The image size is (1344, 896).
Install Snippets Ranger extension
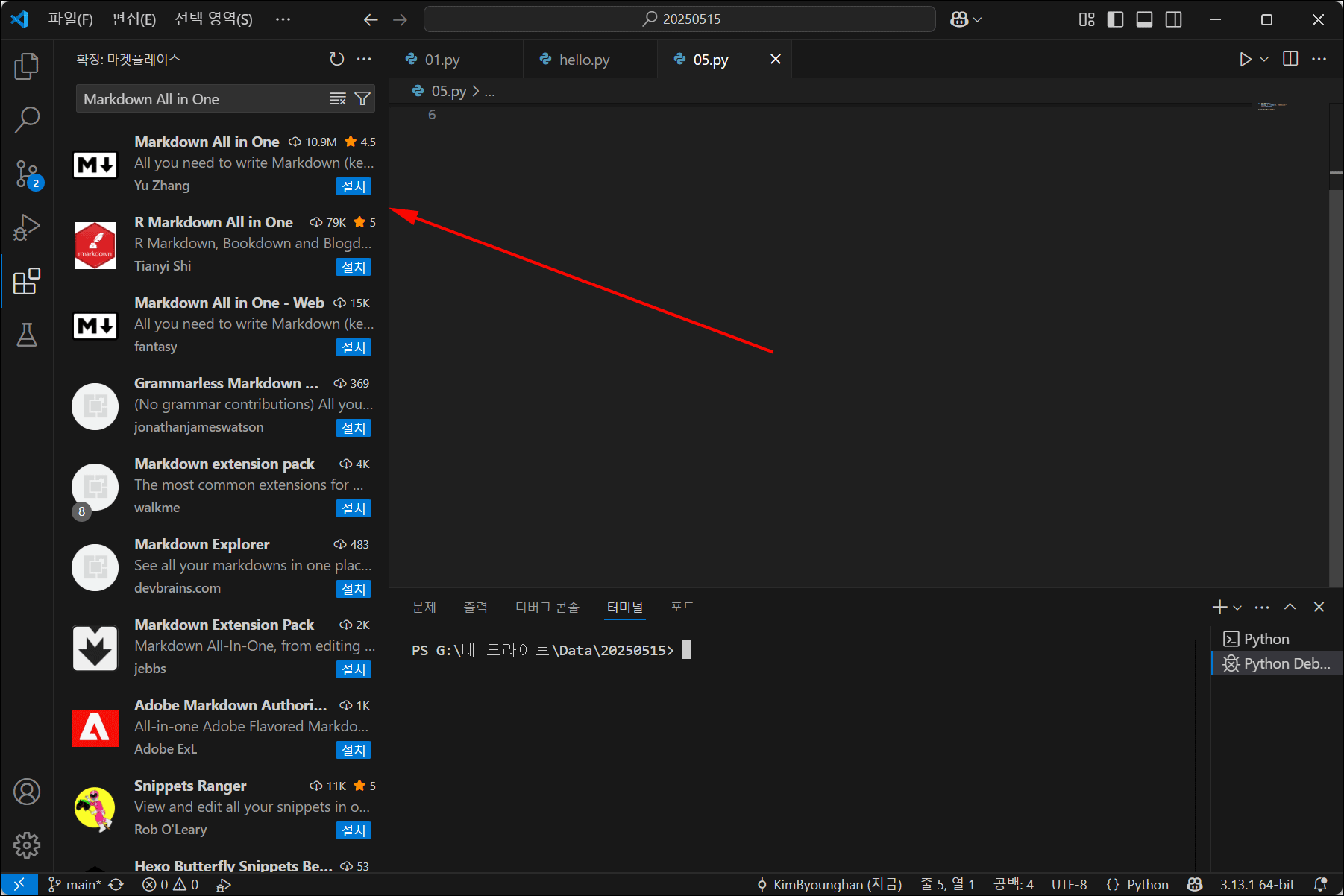[x=354, y=830]
